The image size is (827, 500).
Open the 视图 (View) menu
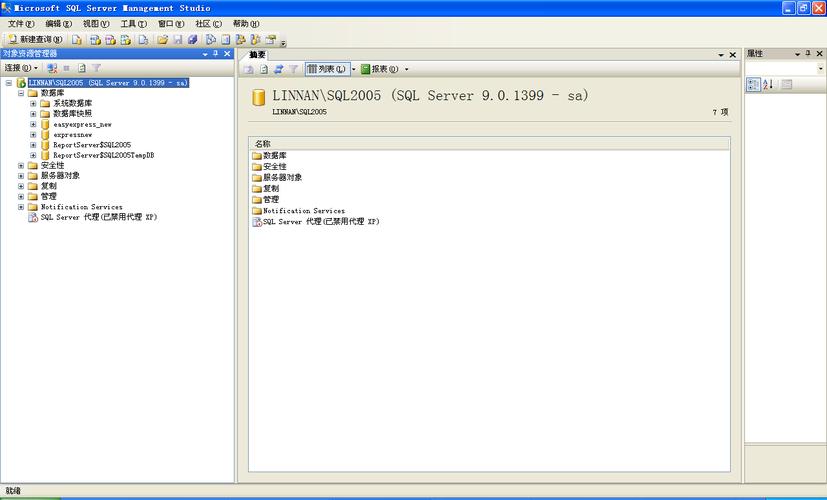click(96, 24)
